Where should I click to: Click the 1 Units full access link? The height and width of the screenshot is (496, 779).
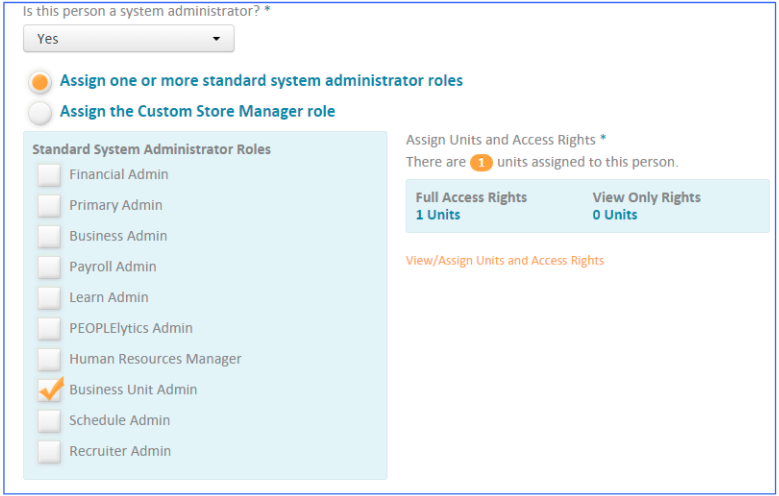437,215
